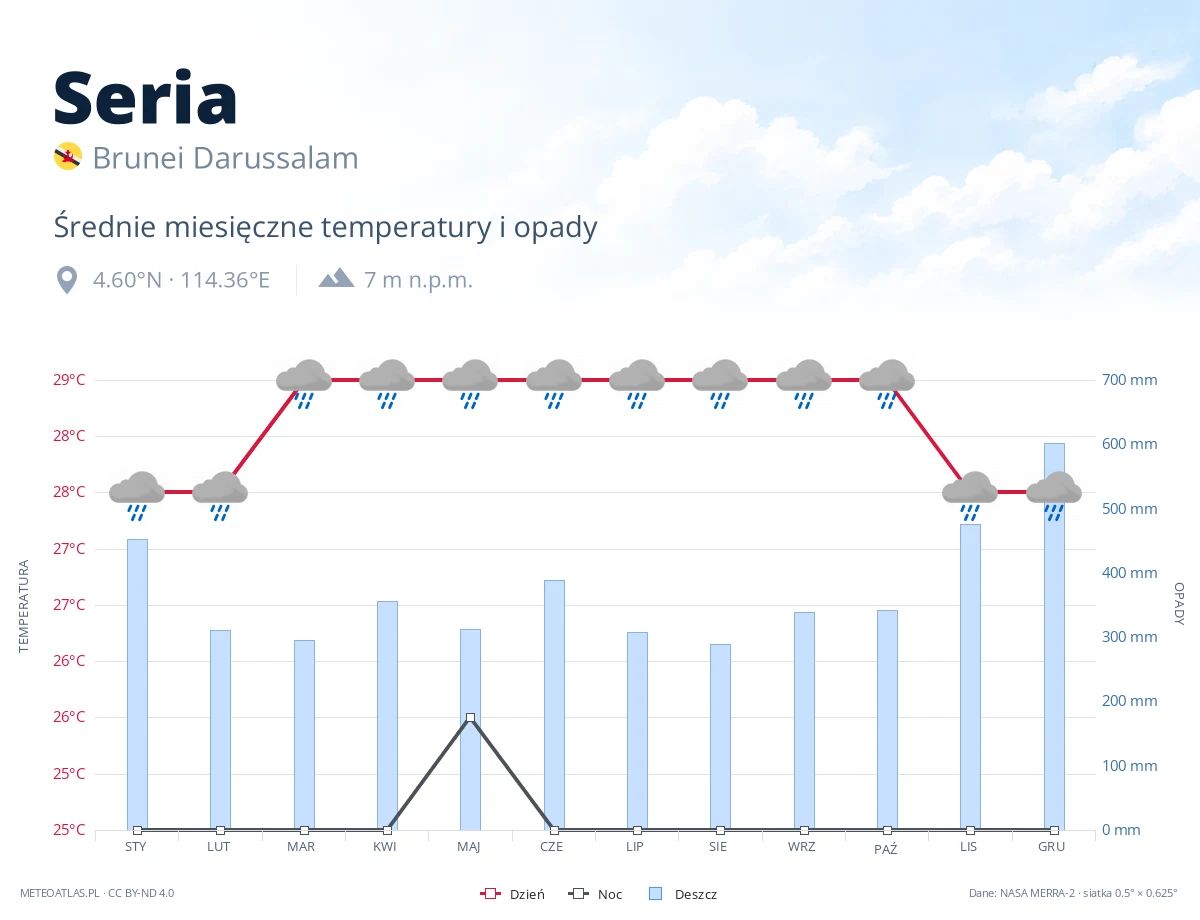Click the Średnie miesięczne temperatury i opady heading
The width and height of the screenshot is (1200, 920).
[x=325, y=227]
